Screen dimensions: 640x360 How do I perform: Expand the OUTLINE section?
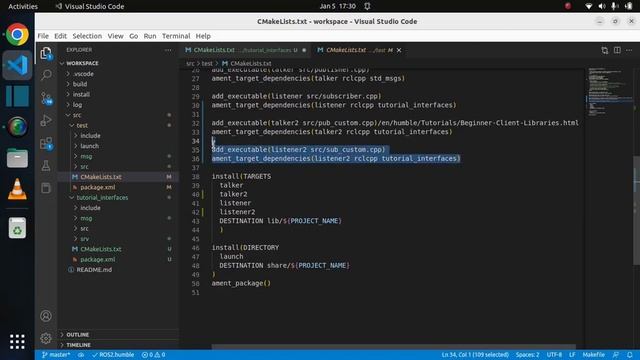pos(77,335)
